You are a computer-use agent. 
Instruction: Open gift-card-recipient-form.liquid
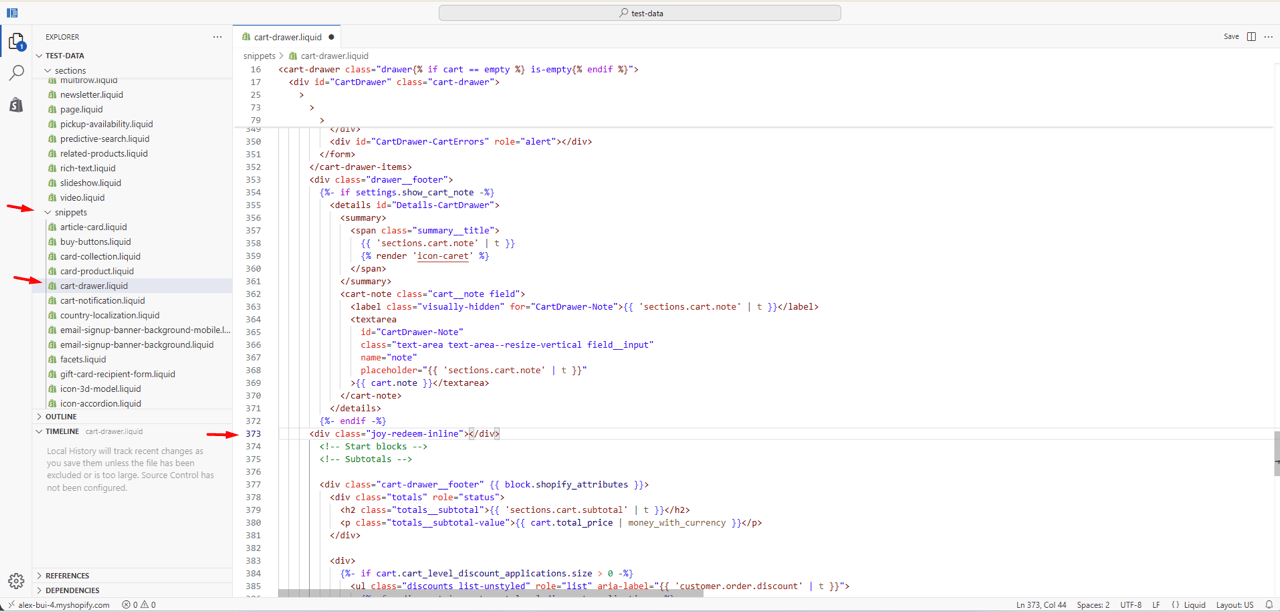pos(117,374)
